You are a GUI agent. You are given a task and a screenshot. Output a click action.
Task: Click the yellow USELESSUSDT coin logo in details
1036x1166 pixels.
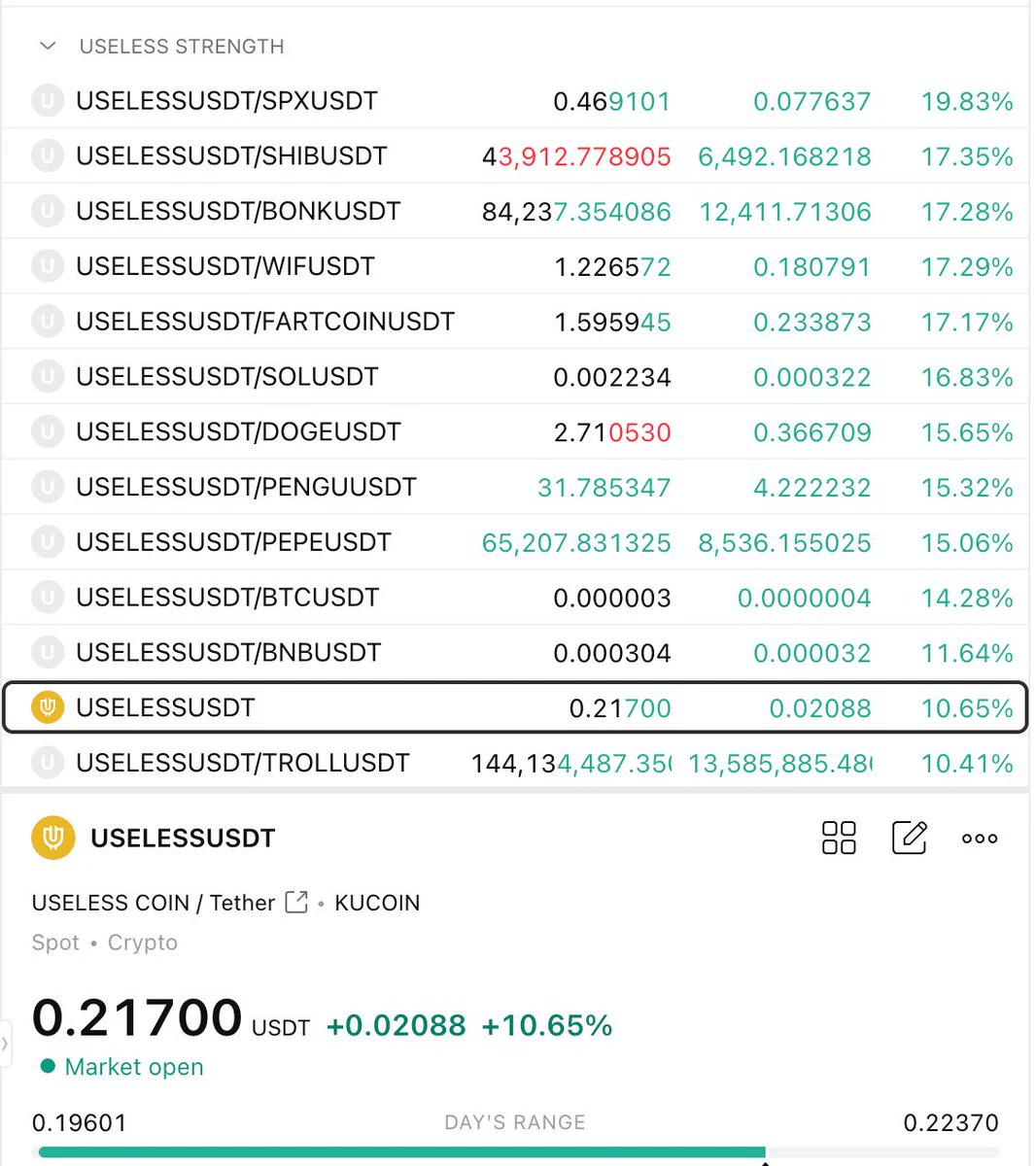click(x=53, y=838)
